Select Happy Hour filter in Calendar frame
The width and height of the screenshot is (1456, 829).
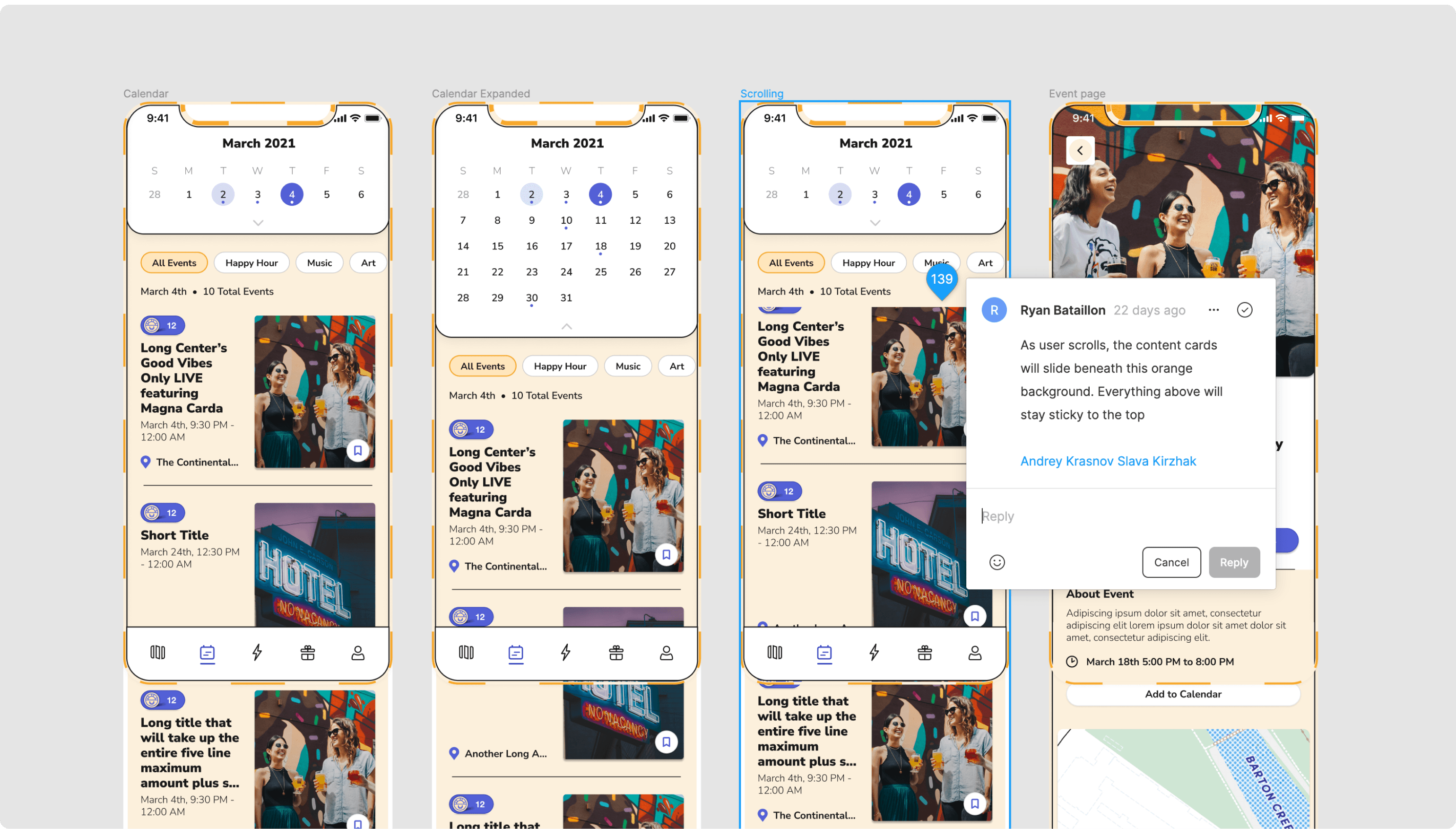click(x=251, y=262)
